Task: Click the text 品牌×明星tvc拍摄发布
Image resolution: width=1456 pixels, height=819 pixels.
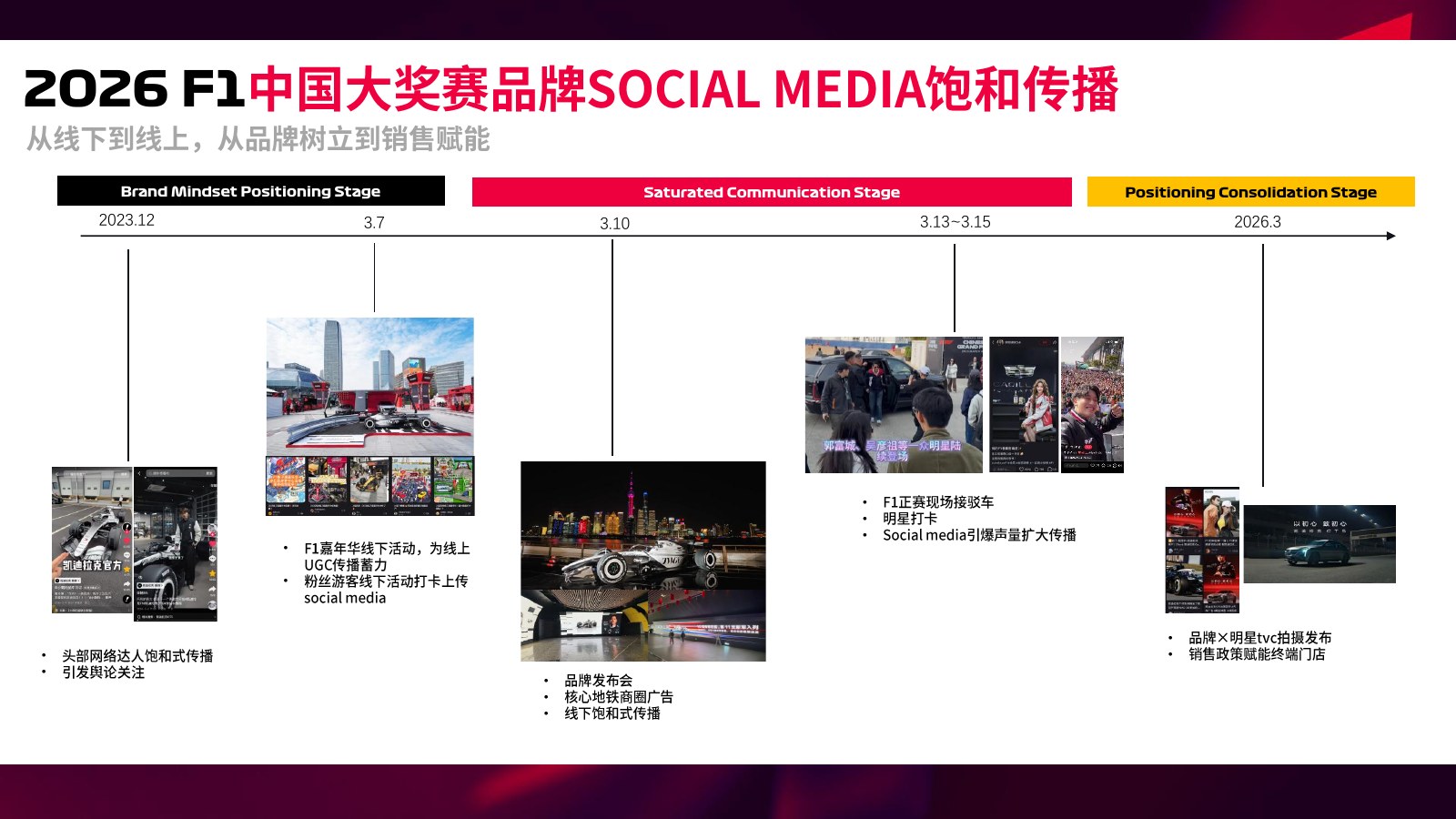Action: coord(1260,638)
